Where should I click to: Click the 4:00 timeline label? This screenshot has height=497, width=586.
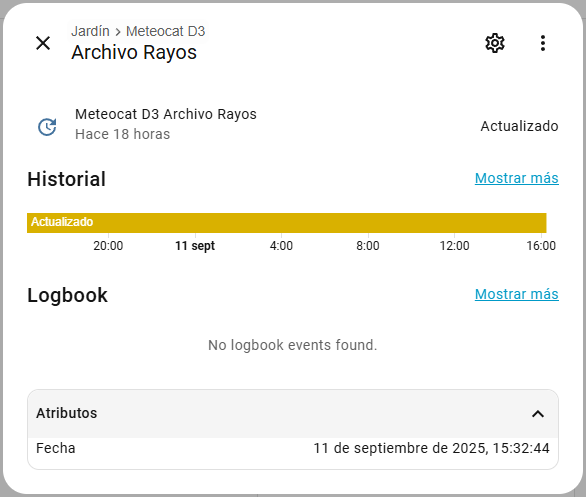pyautogui.click(x=281, y=246)
